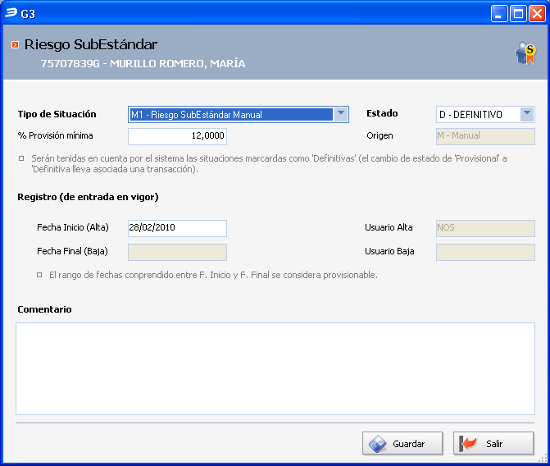Click the bullet marker beside 'Serán tenidas' note
This screenshot has width=550, height=466.
pos(22,158)
